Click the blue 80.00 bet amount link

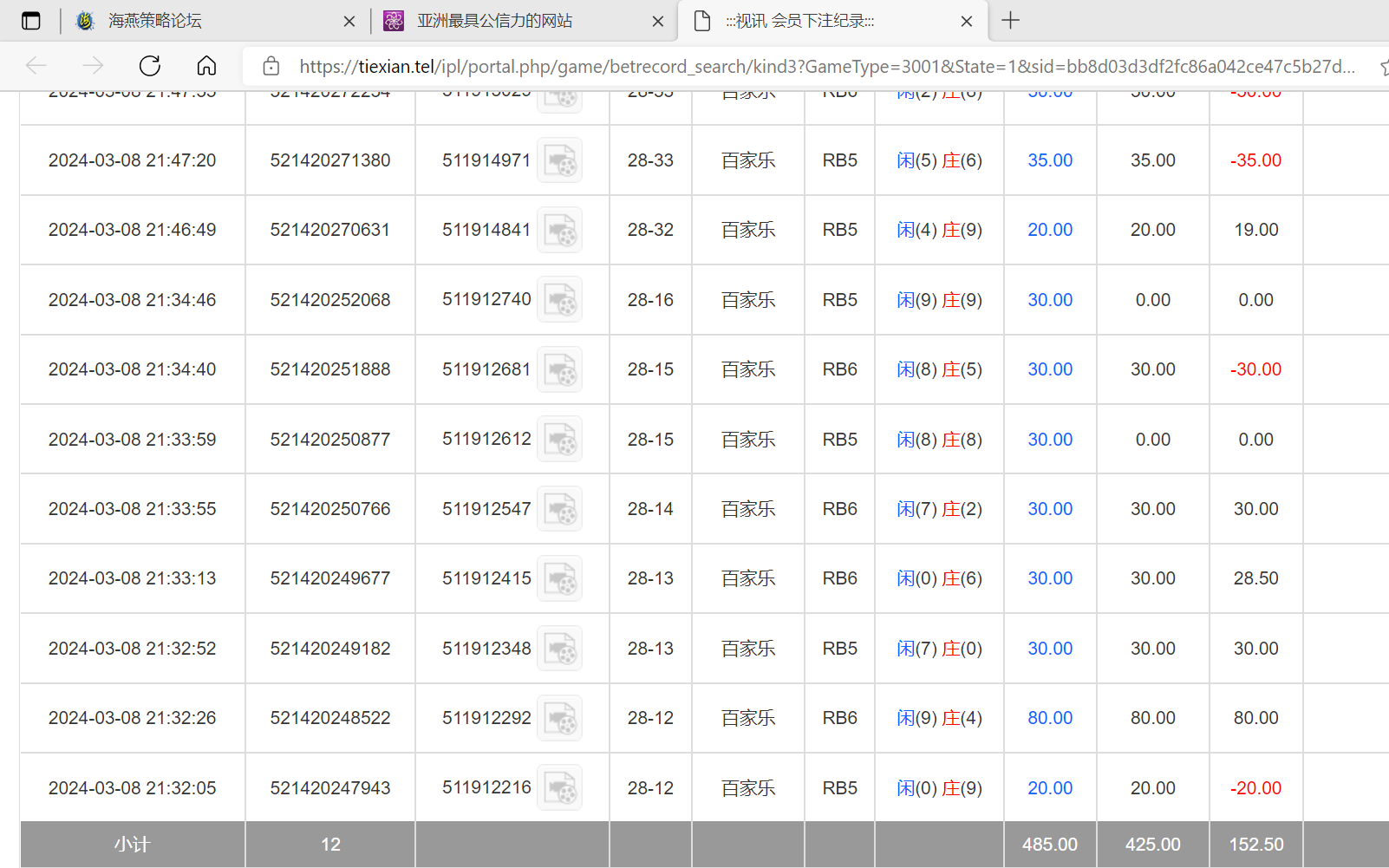1050,718
